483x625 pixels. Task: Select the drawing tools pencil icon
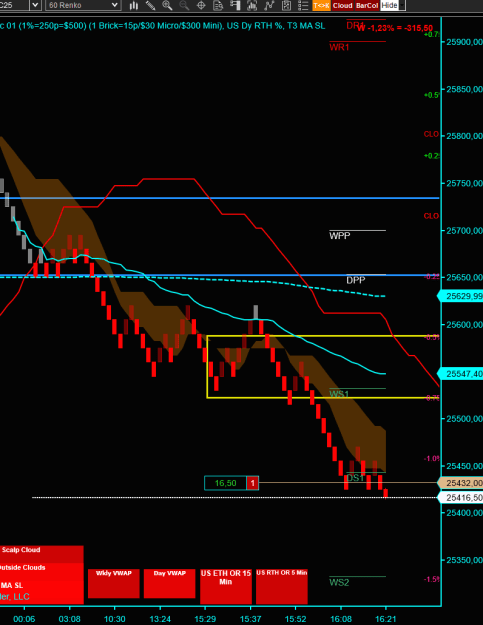150,5
